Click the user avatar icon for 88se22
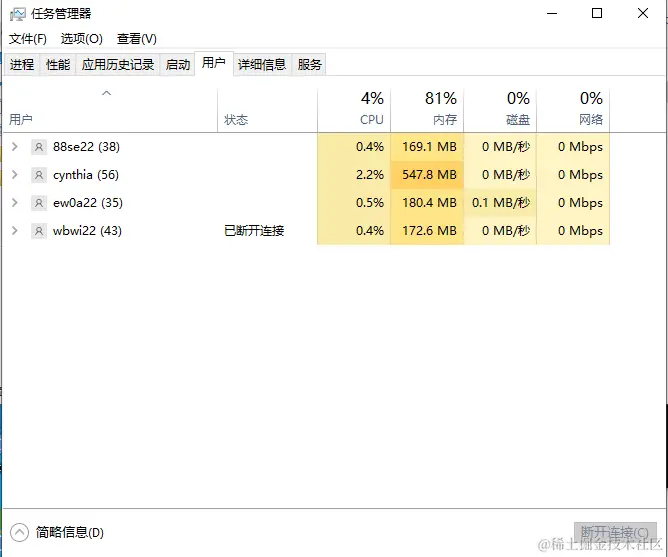 click(39, 147)
